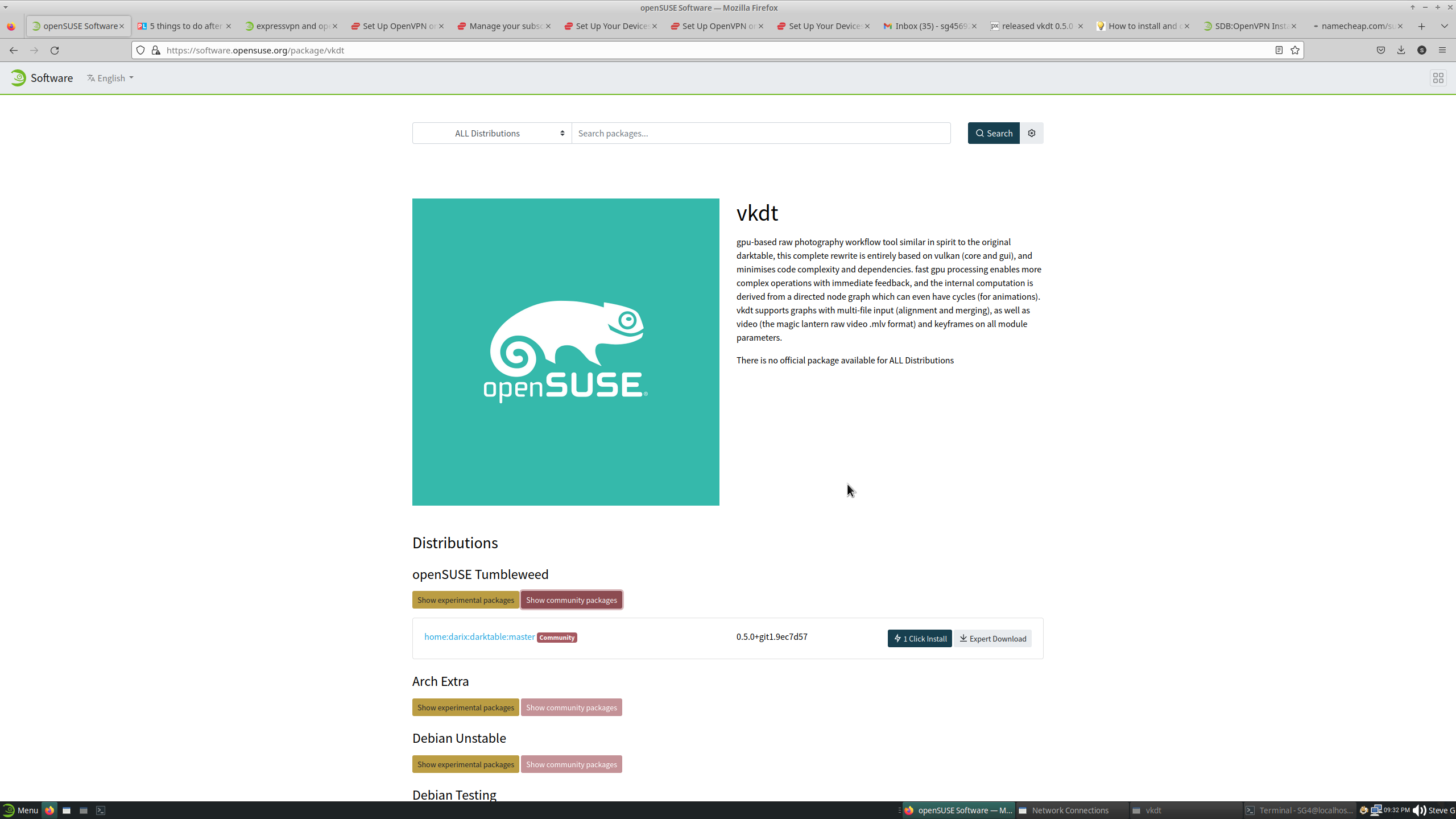This screenshot has width=1456, height=819.
Task: Switch to the Terminal window in taskbar
Action: click(x=1299, y=810)
